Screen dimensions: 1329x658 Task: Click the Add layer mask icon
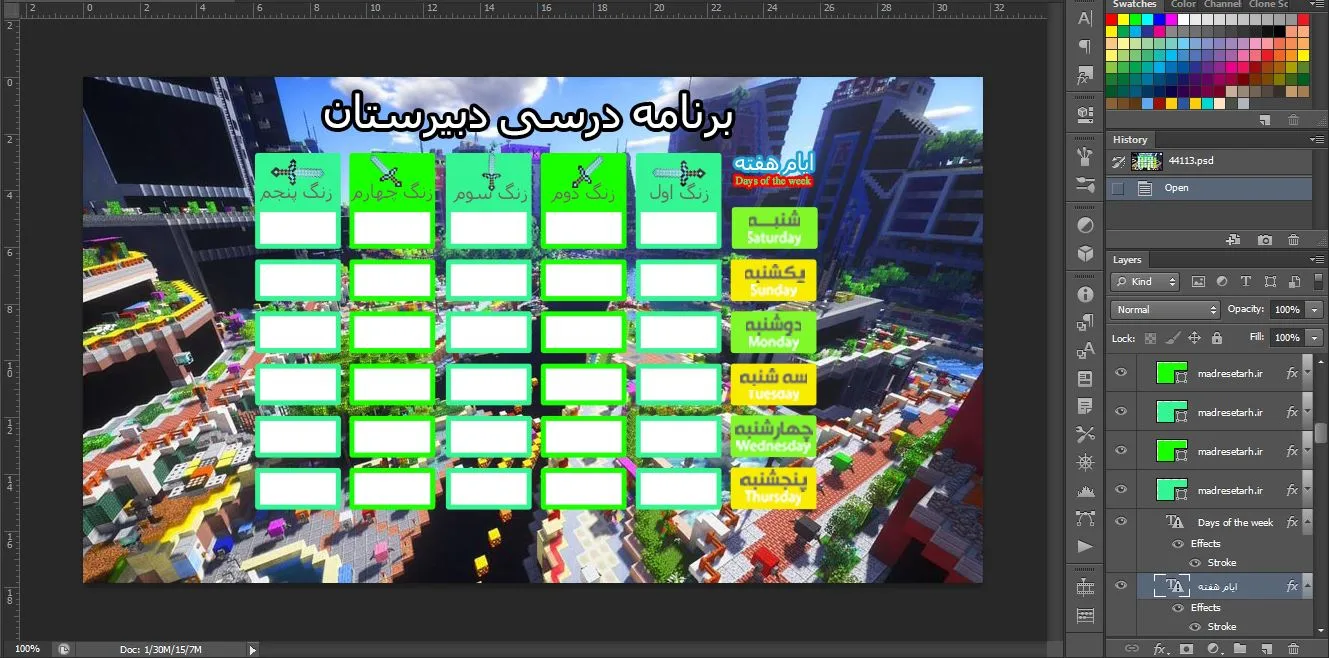click(1185, 649)
